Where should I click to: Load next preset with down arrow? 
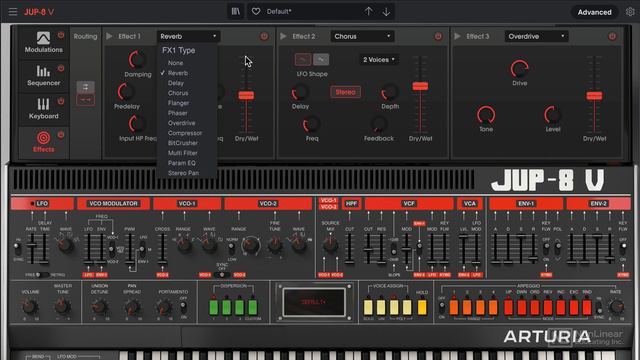[386, 12]
